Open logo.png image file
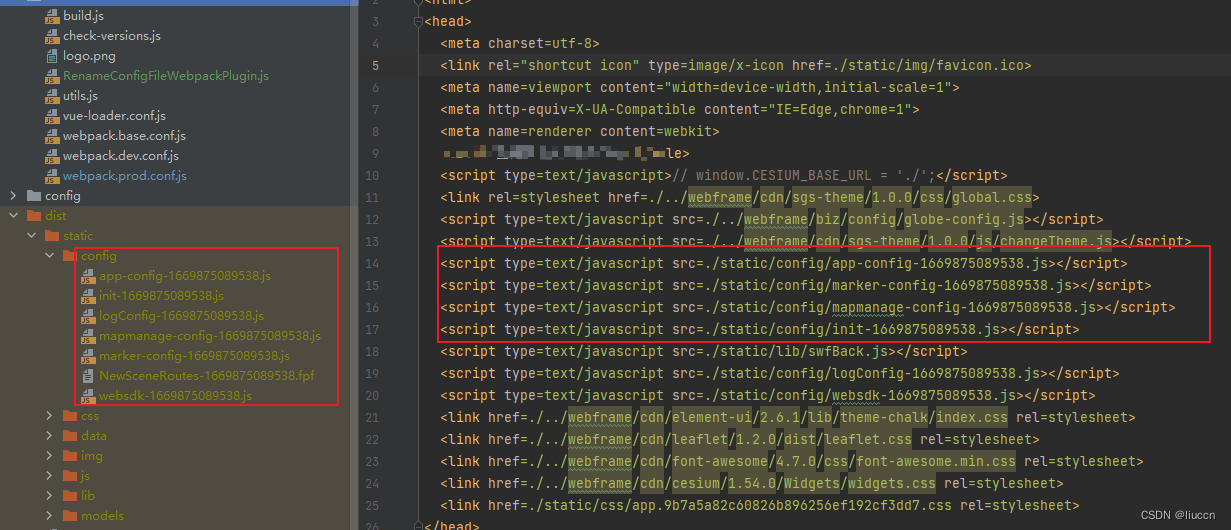 89,56
